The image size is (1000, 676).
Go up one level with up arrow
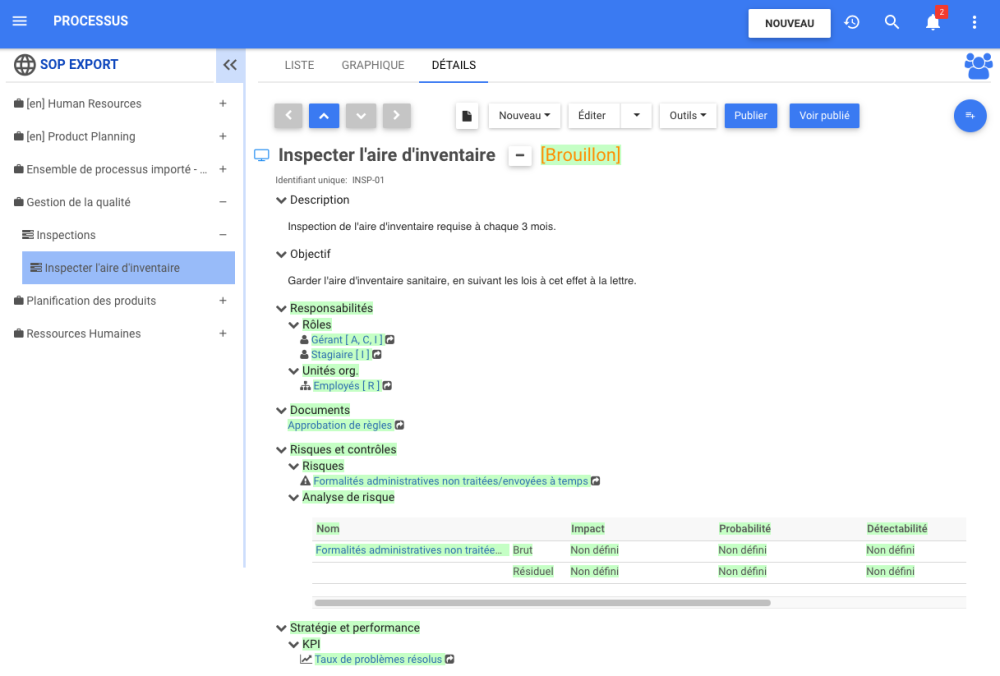(x=324, y=115)
